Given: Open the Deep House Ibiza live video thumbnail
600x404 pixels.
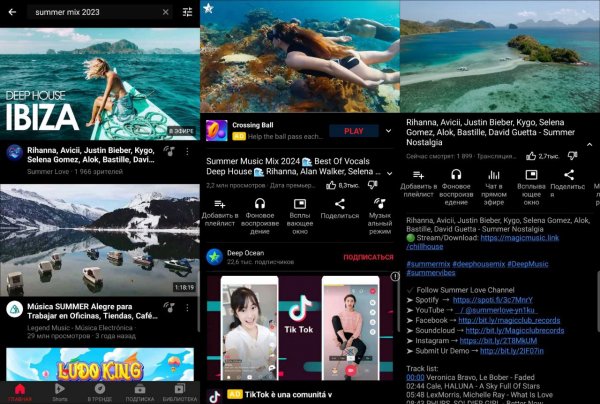Looking at the screenshot, I should pyautogui.click(x=100, y=83).
